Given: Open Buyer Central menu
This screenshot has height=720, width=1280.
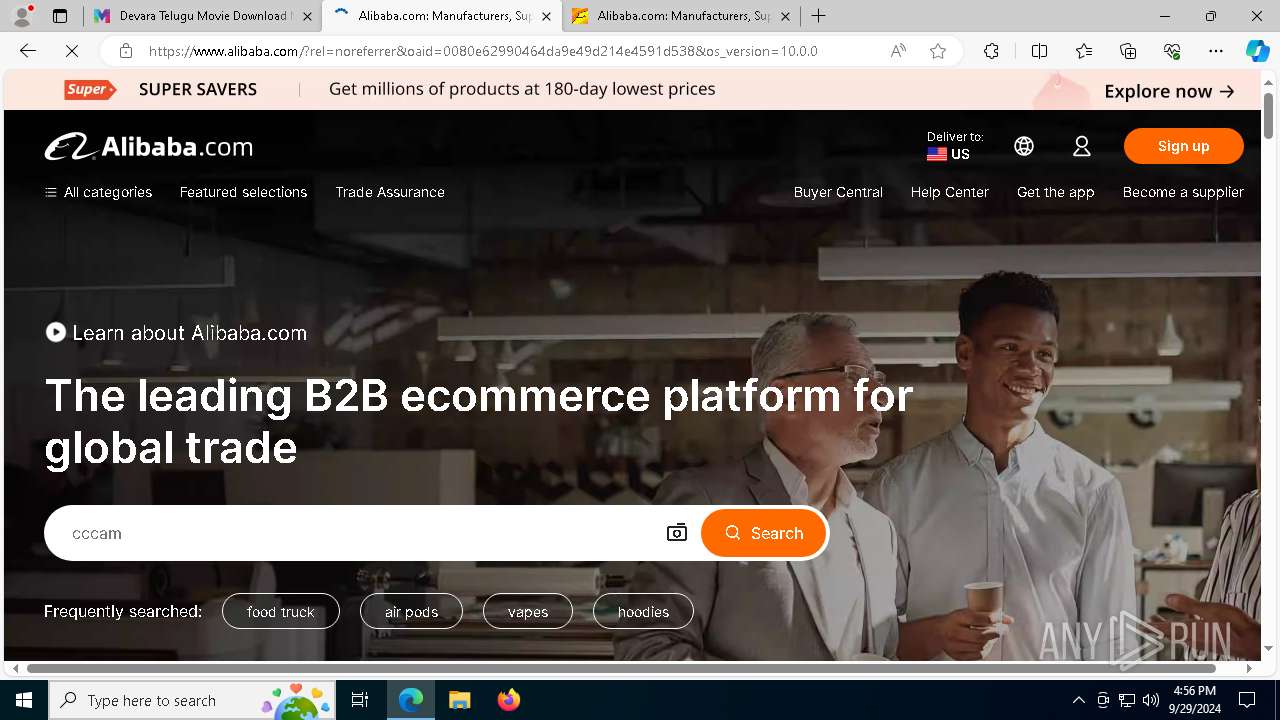Looking at the screenshot, I should click(x=838, y=192).
